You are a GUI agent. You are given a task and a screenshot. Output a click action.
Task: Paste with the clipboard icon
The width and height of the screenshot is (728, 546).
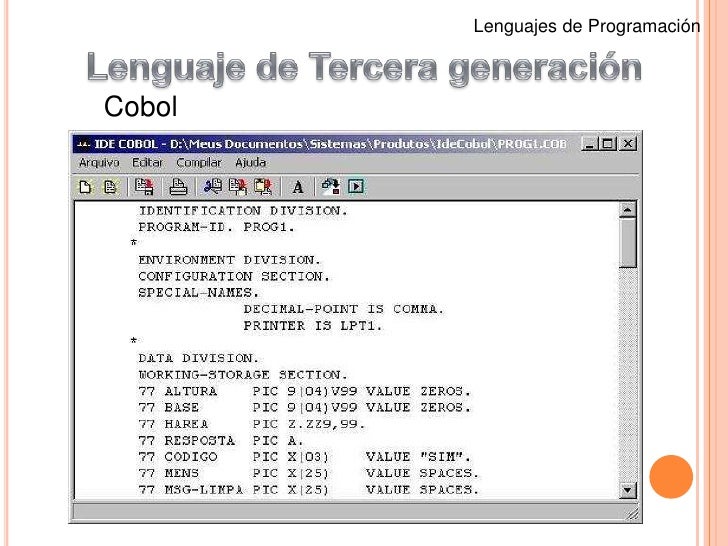coord(263,186)
